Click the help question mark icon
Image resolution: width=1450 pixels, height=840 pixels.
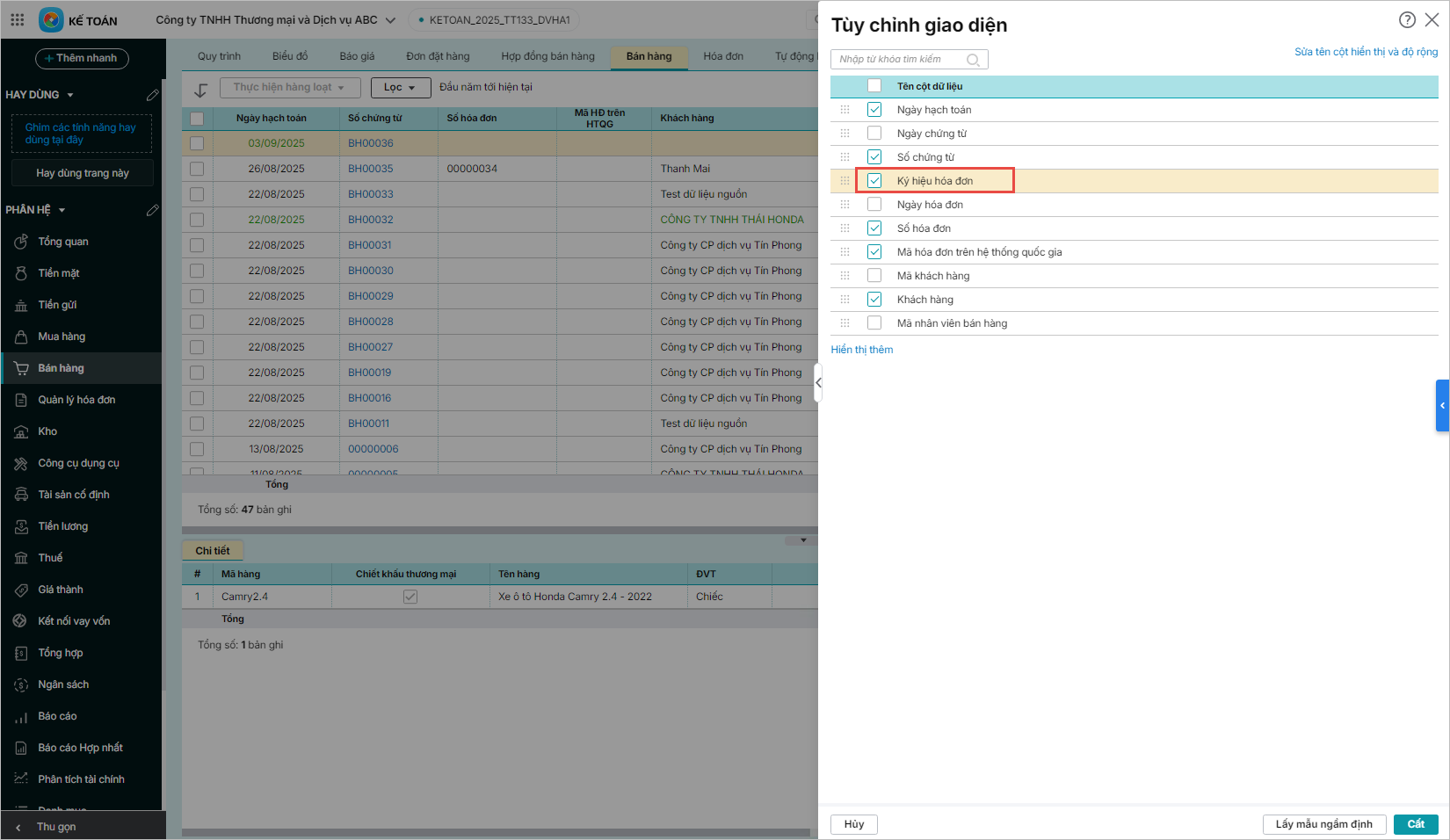pos(1407,20)
